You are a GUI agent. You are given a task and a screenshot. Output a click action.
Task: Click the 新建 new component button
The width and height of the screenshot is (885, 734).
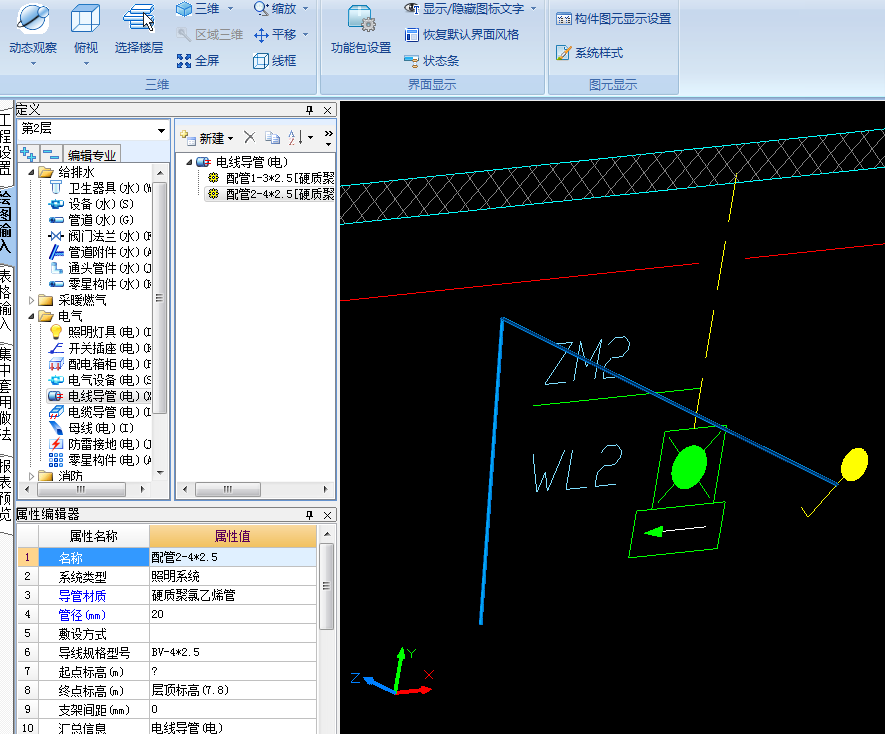click(207, 138)
